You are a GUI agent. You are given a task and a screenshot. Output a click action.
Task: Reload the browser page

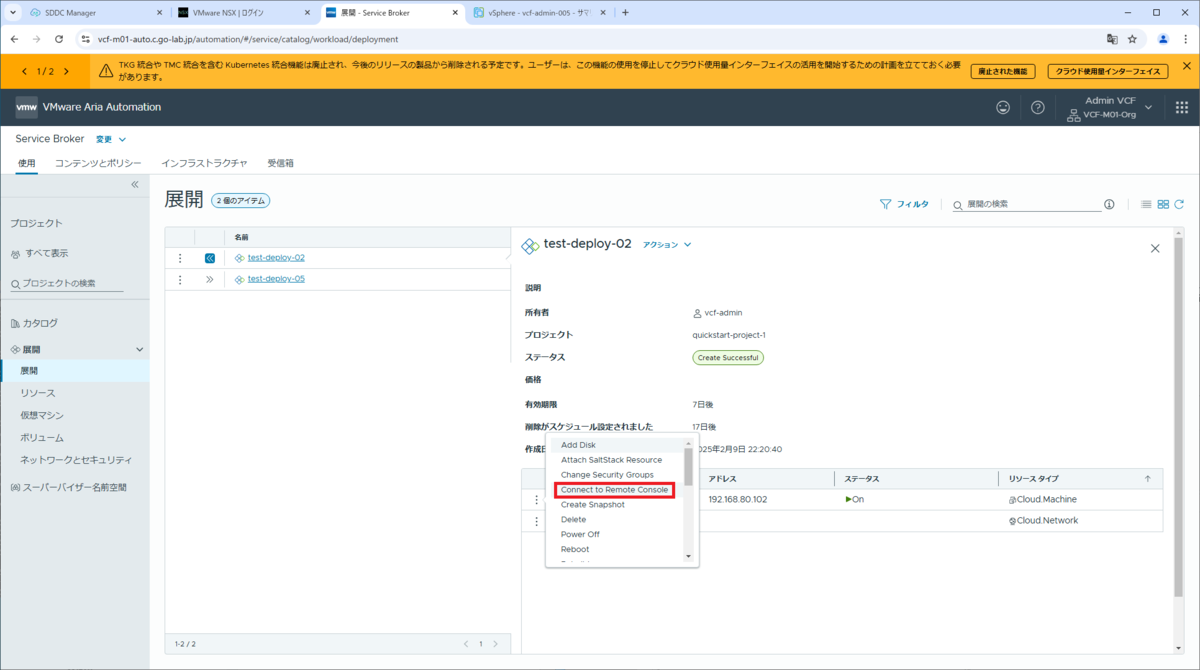59,39
